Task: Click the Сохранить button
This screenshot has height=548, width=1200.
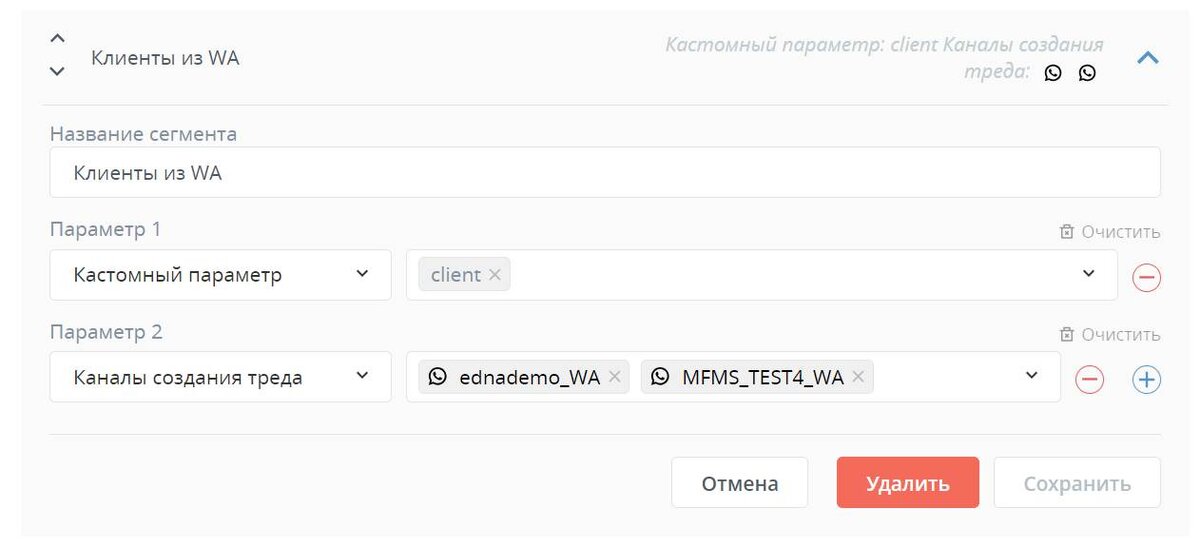Action: pyautogui.click(x=1077, y=483)
